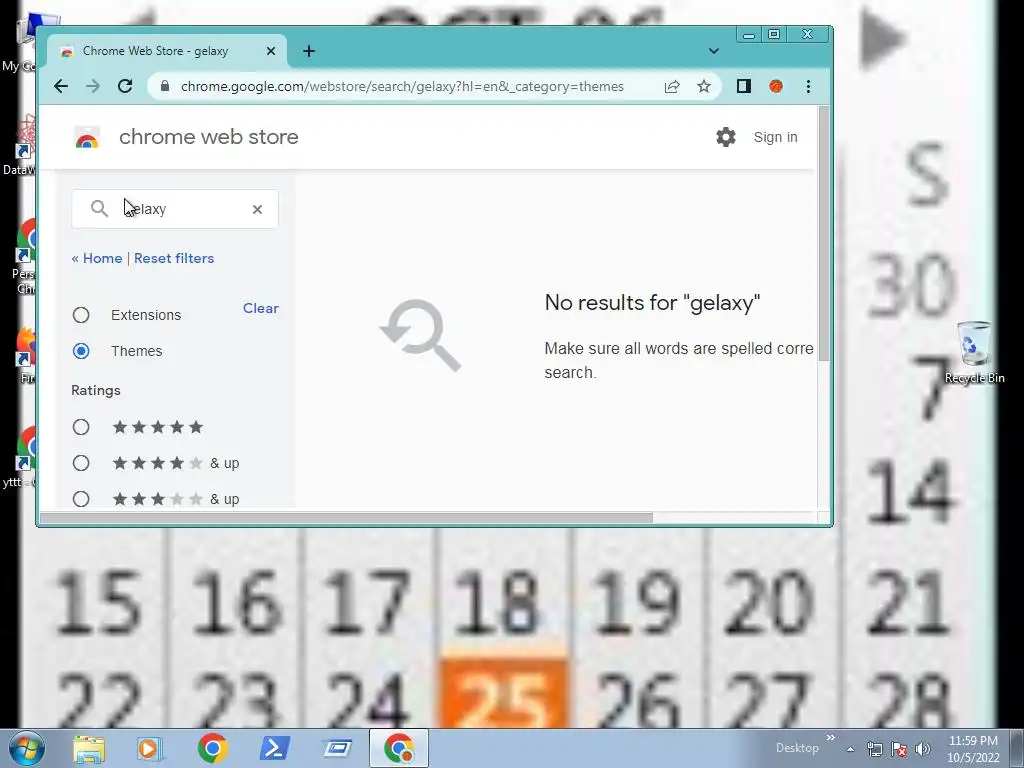Select the five star rating filter

[x=81, y=427]
